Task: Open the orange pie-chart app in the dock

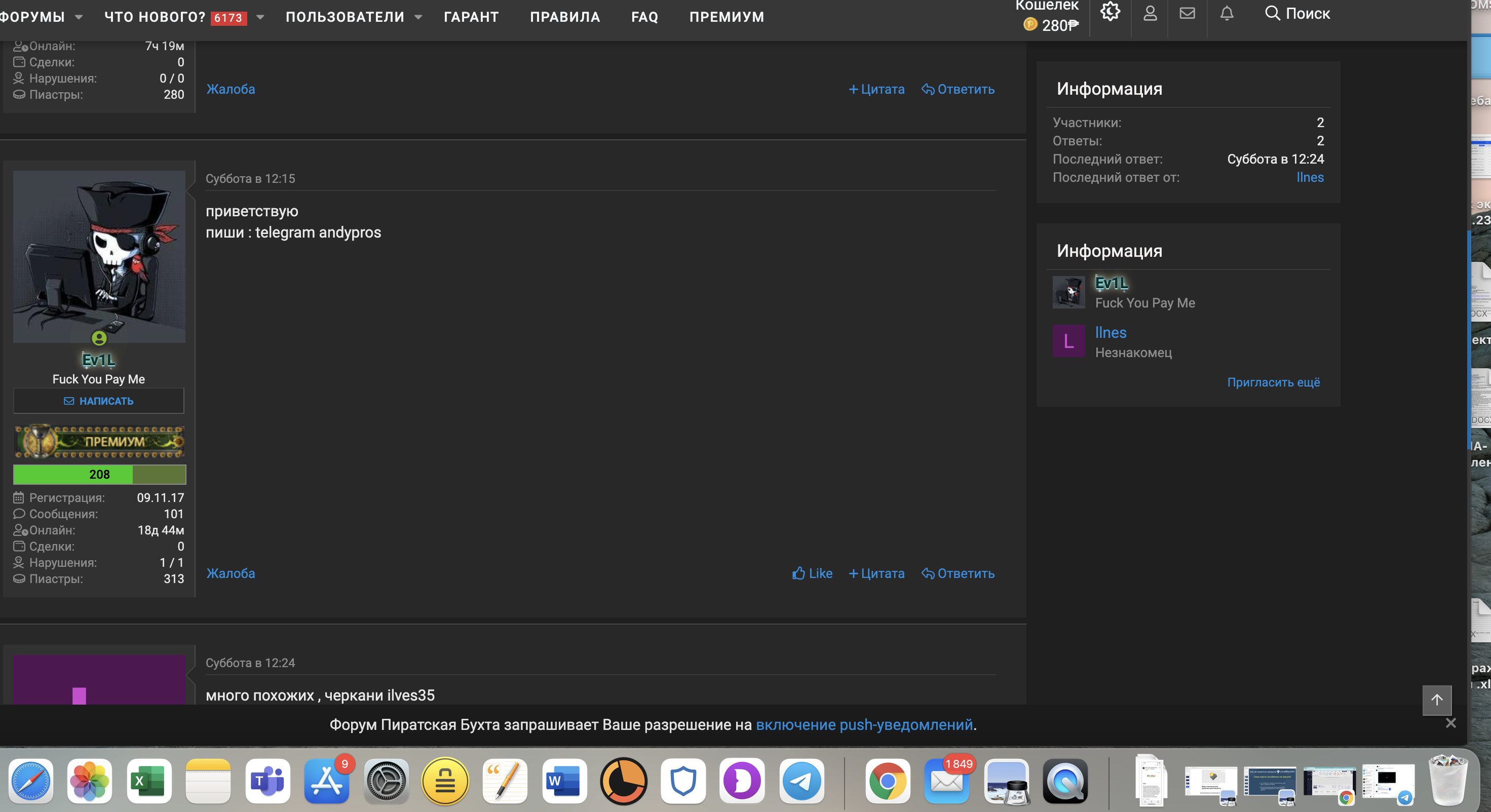Action: point(623,781)
